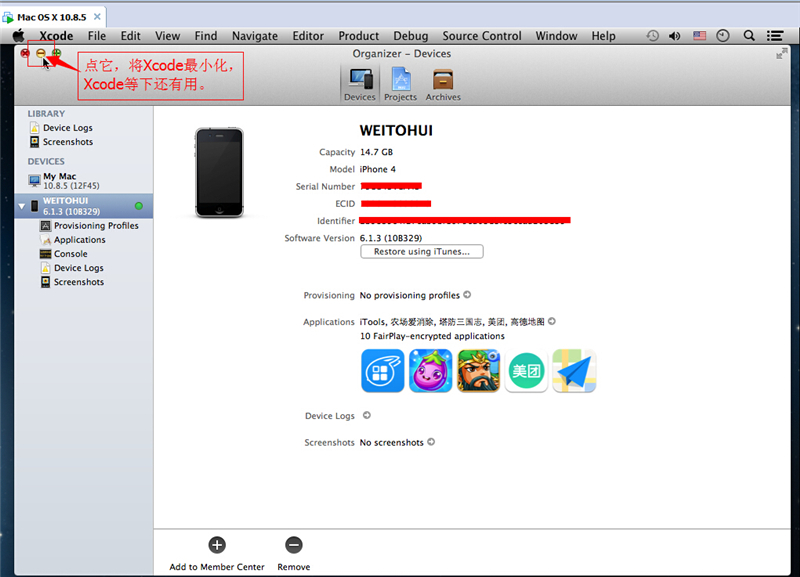Collapse the WEITOHUI device tree
The image size is (800, 577).
point(21,207)
